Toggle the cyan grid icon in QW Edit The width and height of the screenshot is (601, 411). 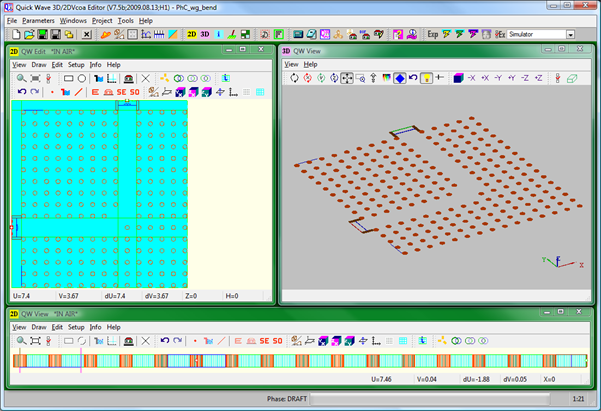click(x=260, y=92)
